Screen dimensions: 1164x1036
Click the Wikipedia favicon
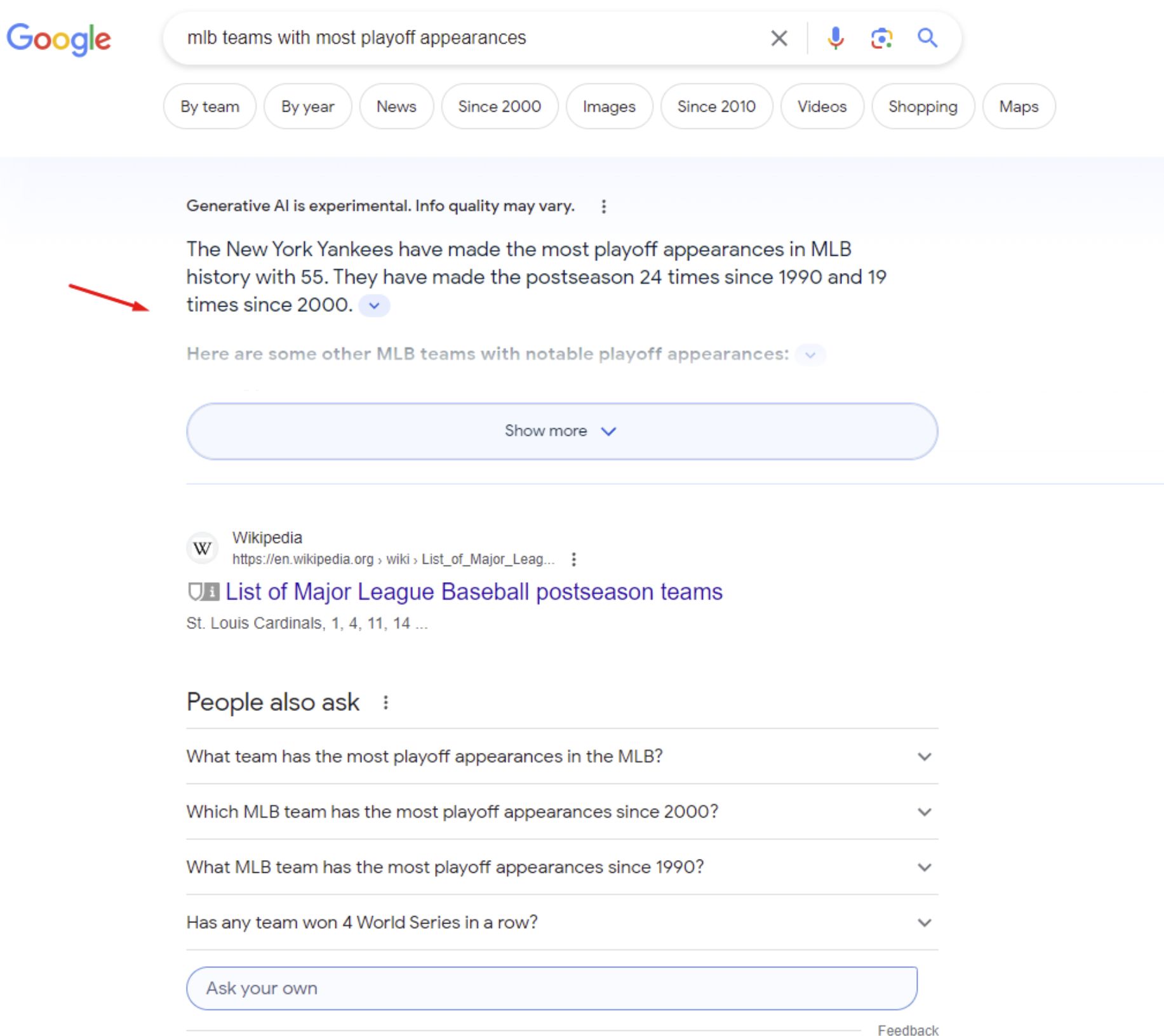[202, 547]
